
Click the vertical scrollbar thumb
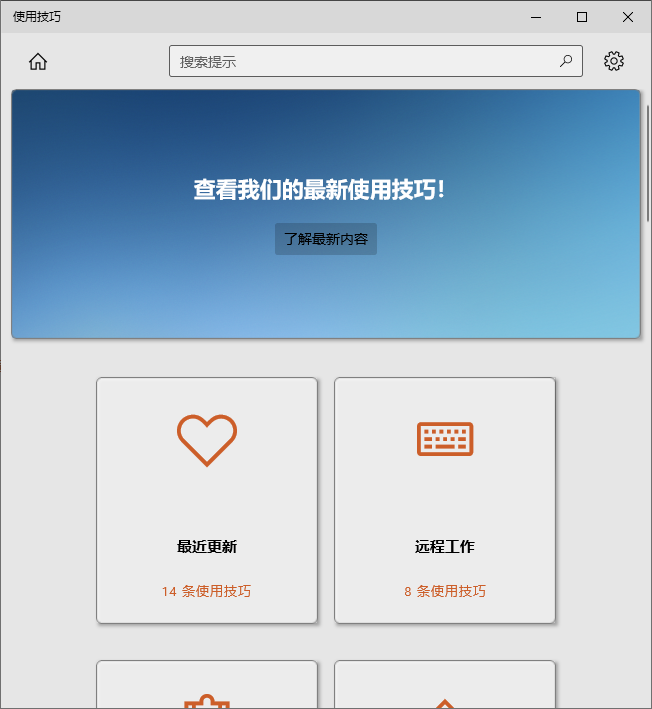click(648, 163)
